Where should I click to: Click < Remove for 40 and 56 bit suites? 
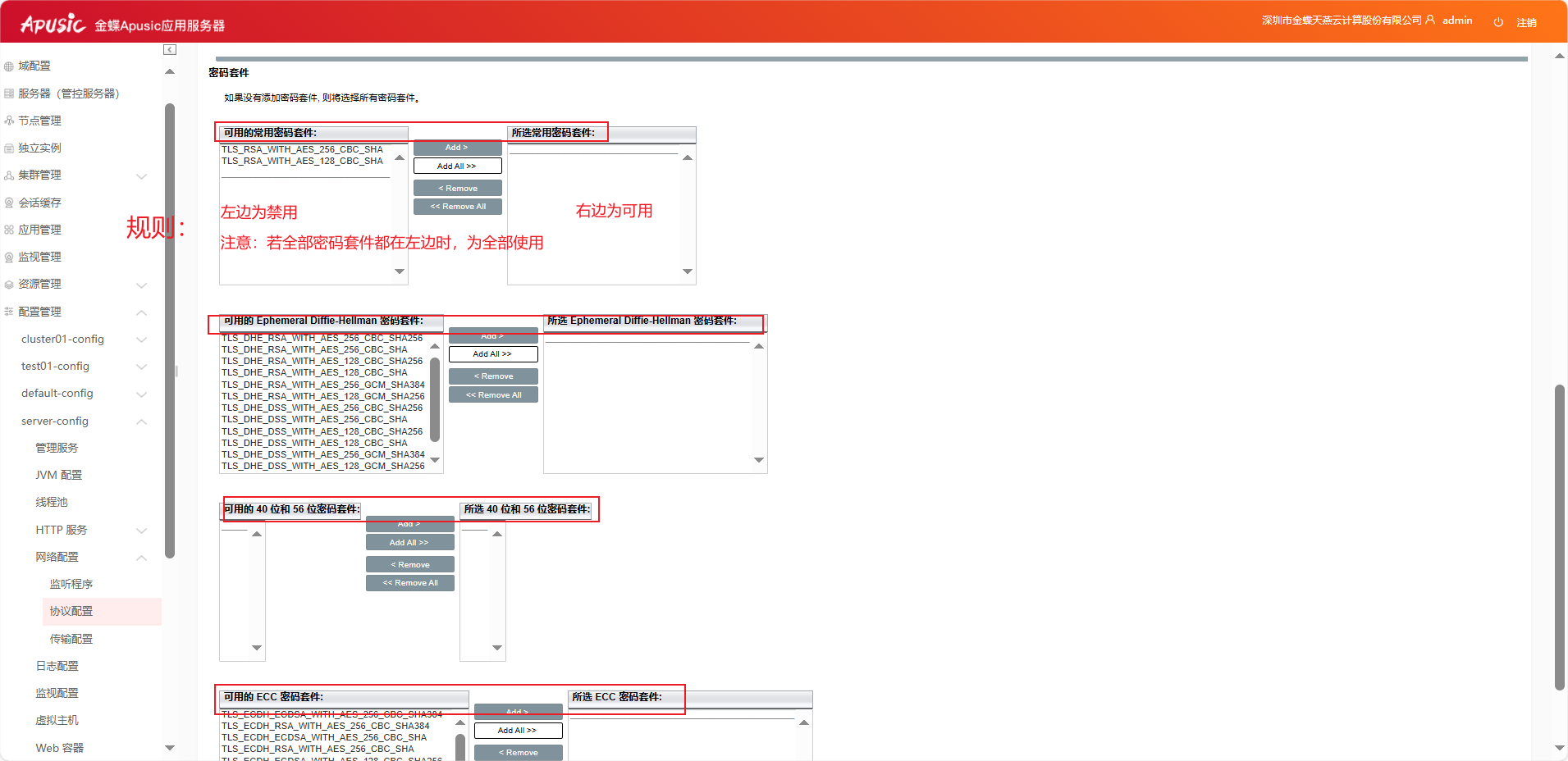coord(409,564)
